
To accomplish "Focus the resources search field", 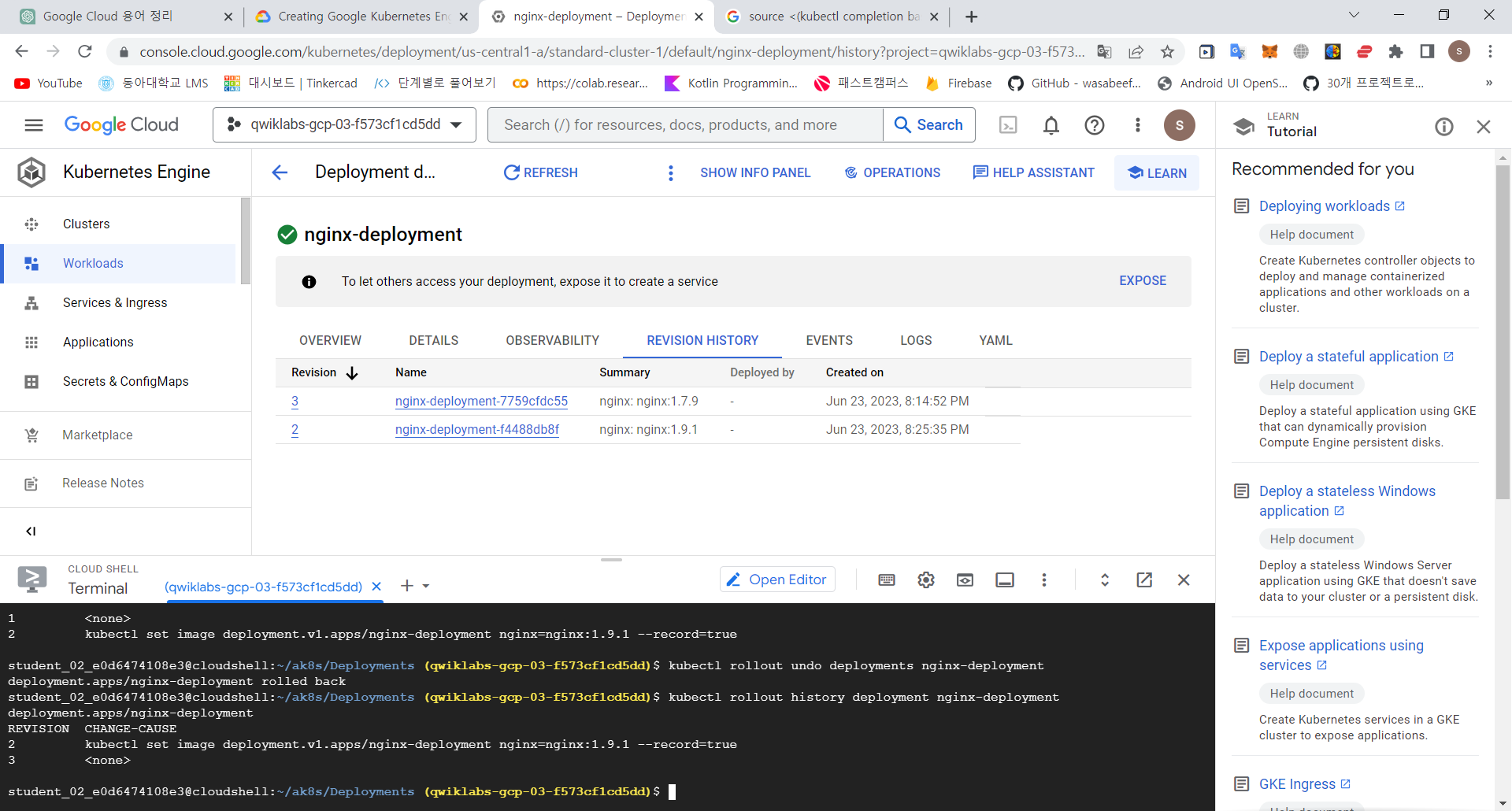I will pos(685,125).
